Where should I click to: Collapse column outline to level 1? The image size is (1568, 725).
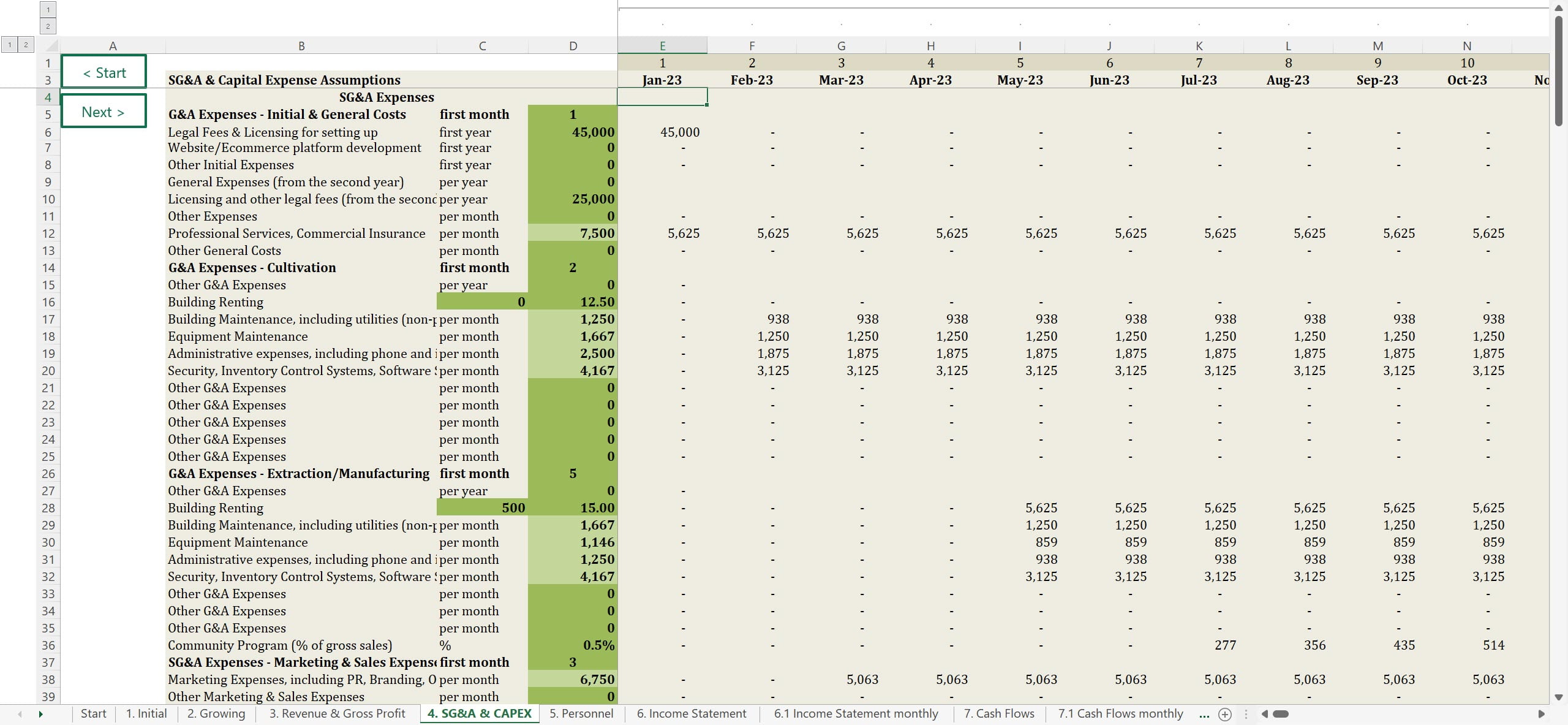[48, 10]
